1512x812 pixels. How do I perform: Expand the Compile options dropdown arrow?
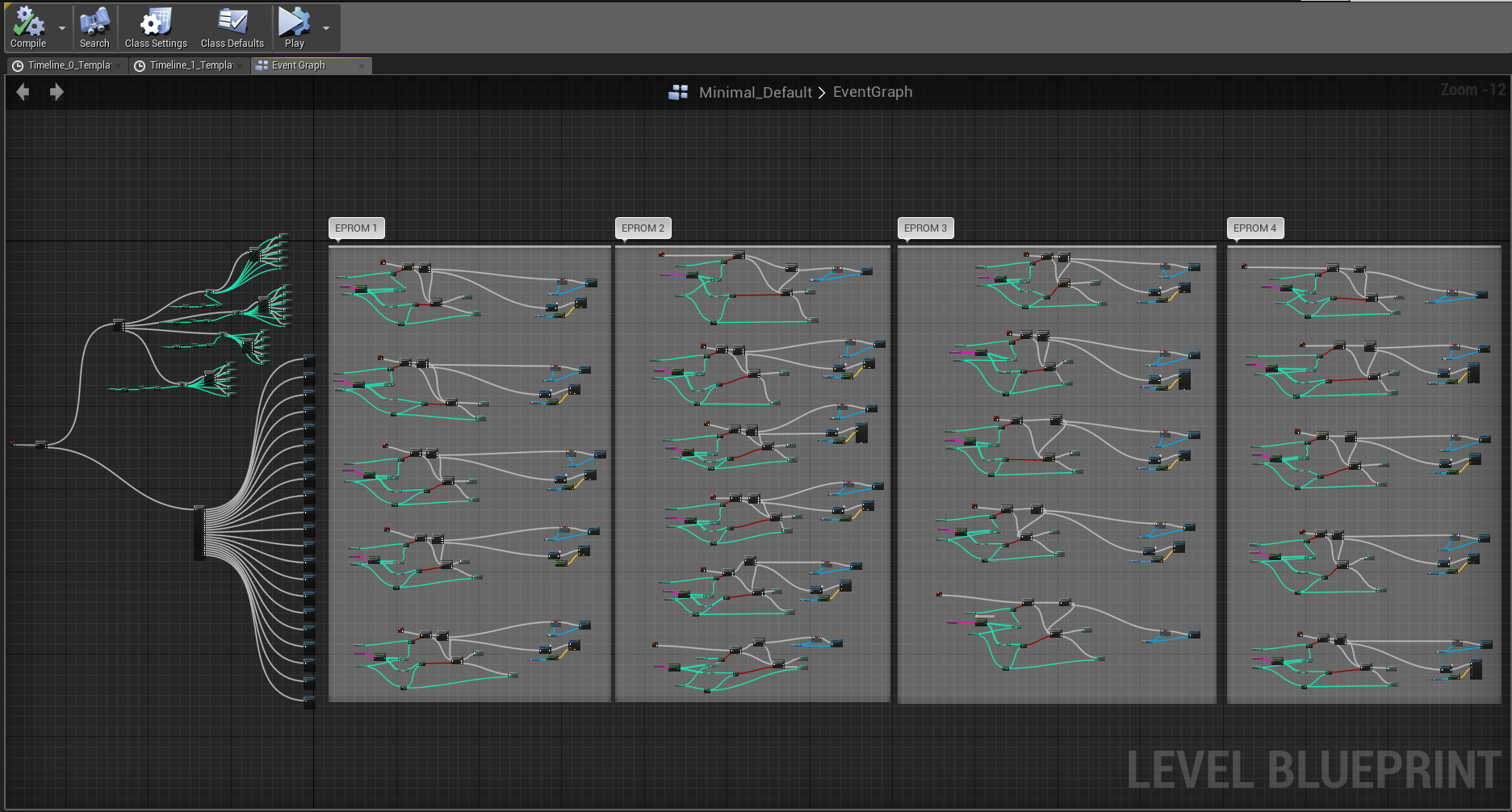coord(62,28)
